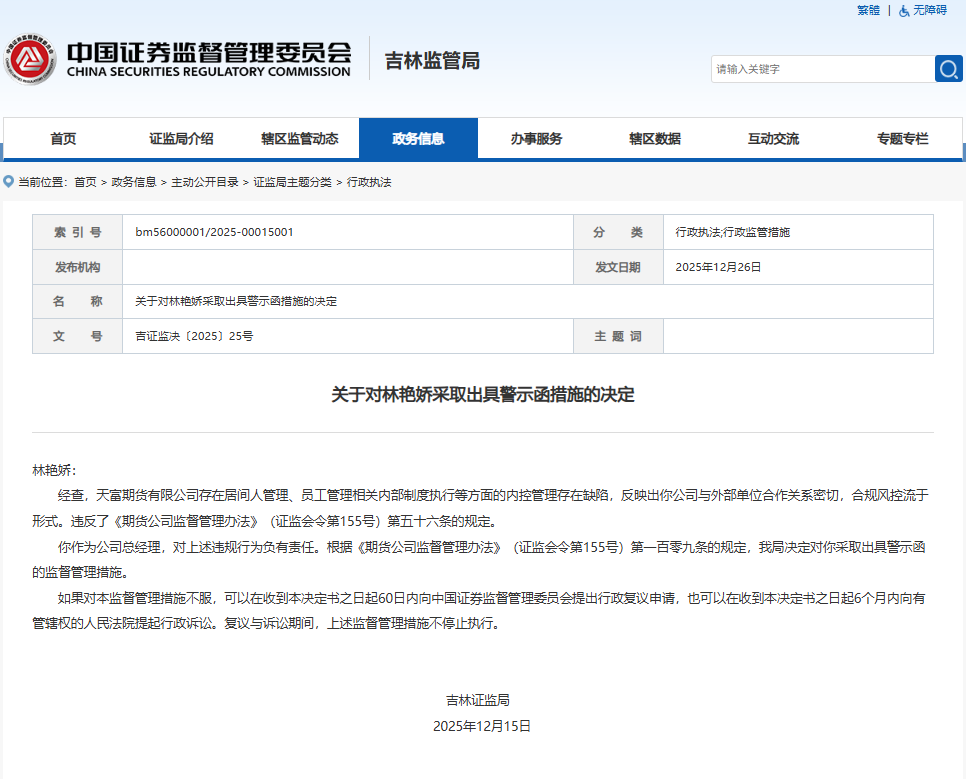Click the CSRC logo emblem

(30, 61)
